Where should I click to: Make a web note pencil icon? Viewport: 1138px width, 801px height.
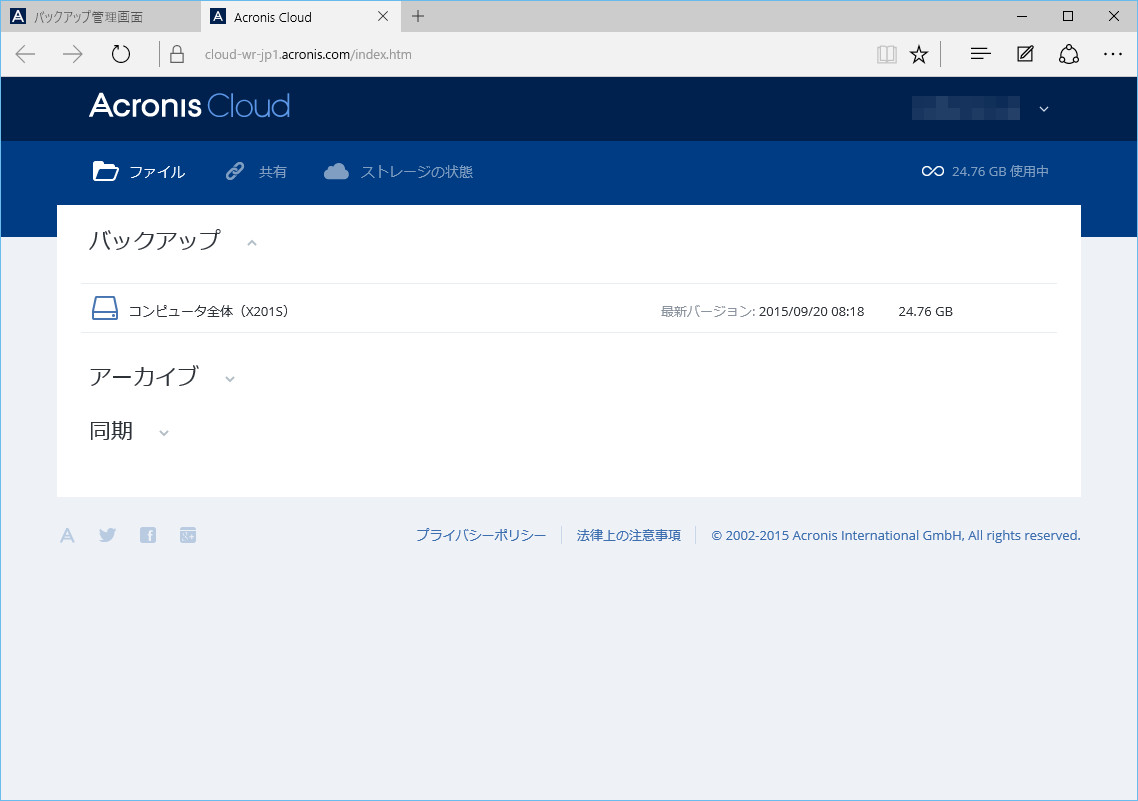click(1025, 54)
